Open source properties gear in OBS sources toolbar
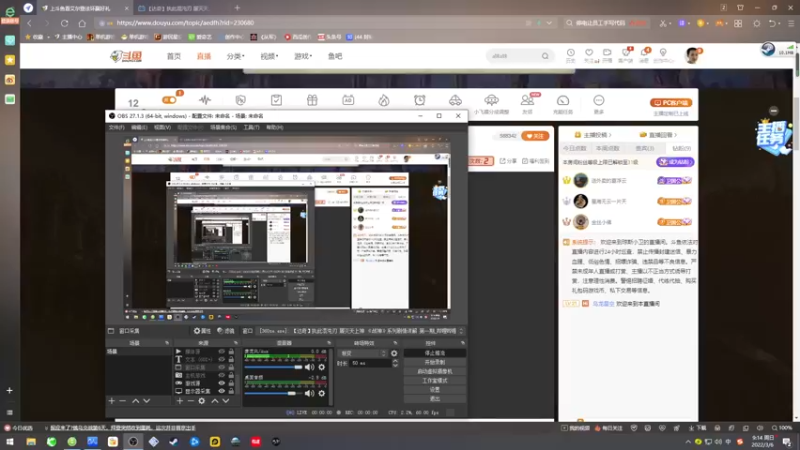 [x=202, y=401]
